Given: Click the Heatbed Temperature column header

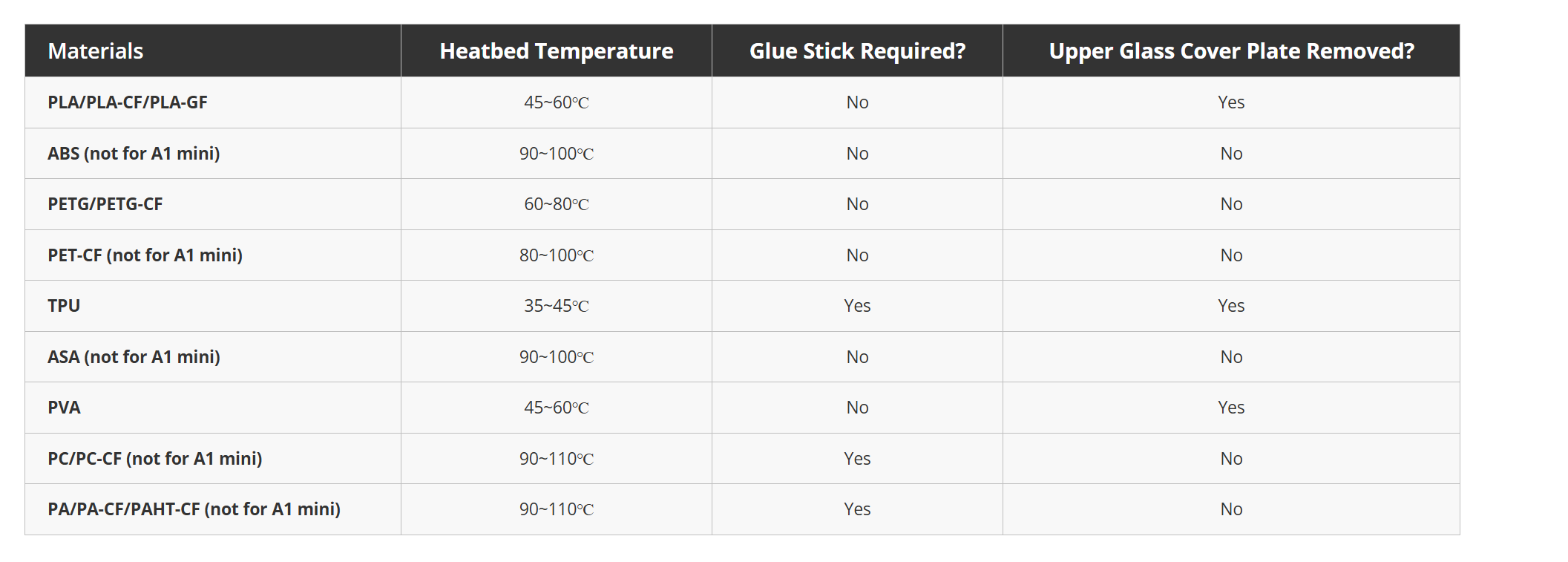Looking at the screenshot, I should [557, 51].
